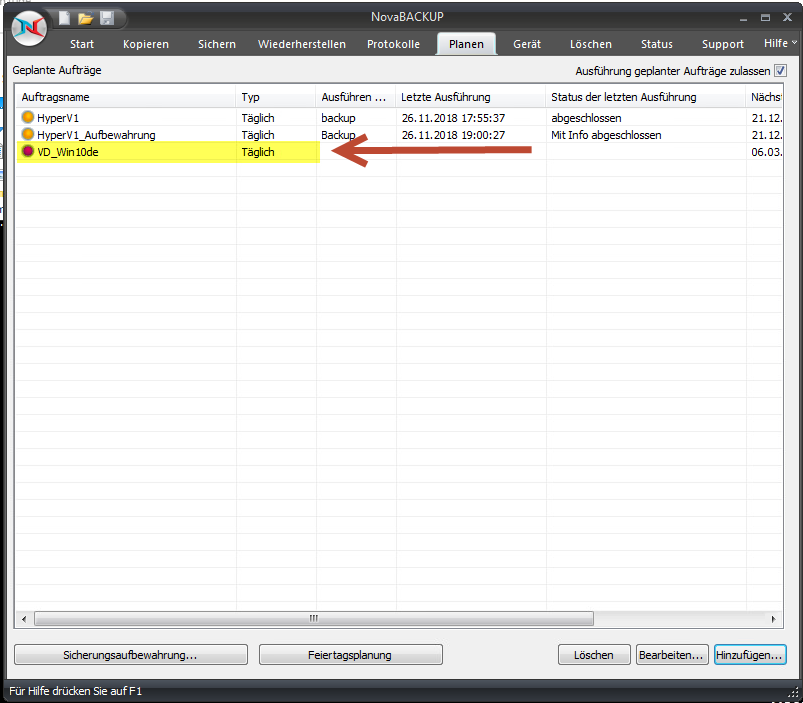Click the lowercase 'backup' cell of HyperV1
The height and width of the screenshot is (703, 803).
pos(338,118)
